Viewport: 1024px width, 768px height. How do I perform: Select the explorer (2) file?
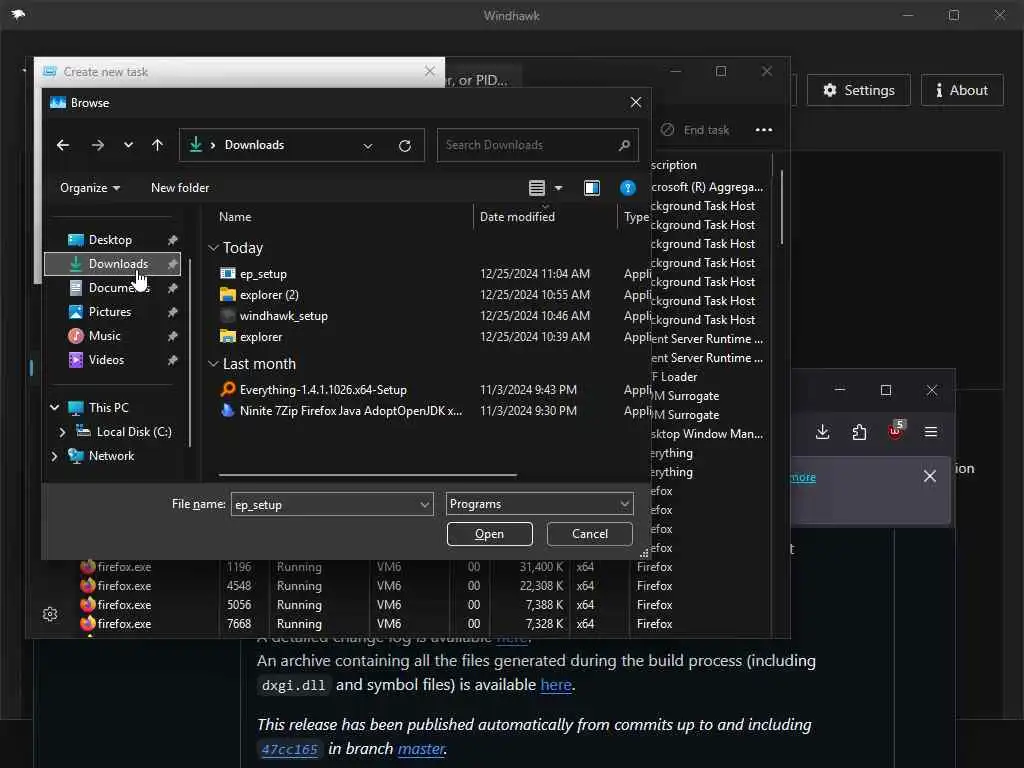click(x=269, y=295)
